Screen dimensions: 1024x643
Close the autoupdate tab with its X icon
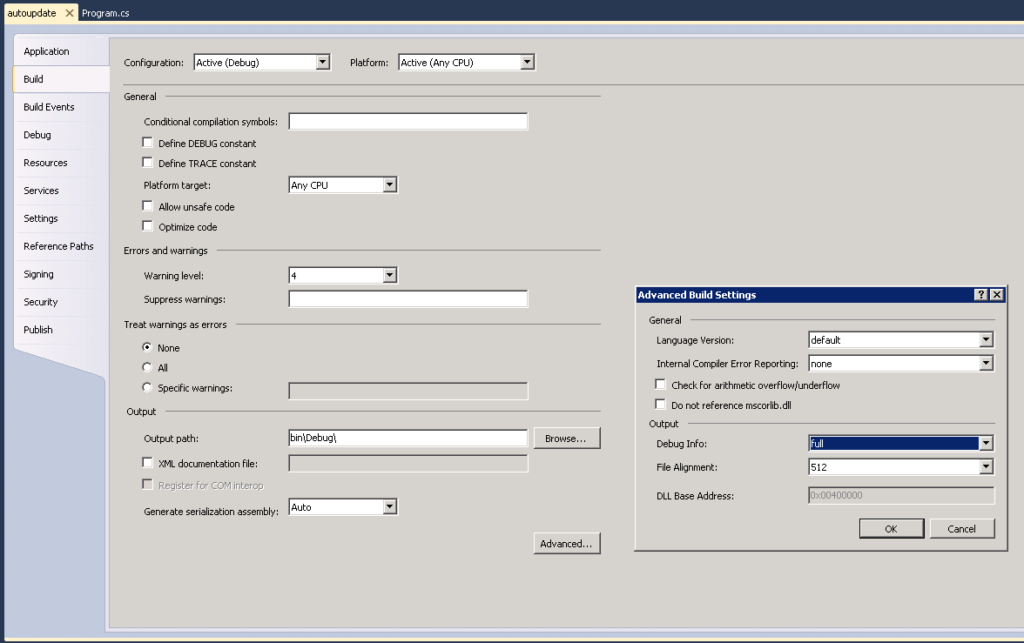70,14
